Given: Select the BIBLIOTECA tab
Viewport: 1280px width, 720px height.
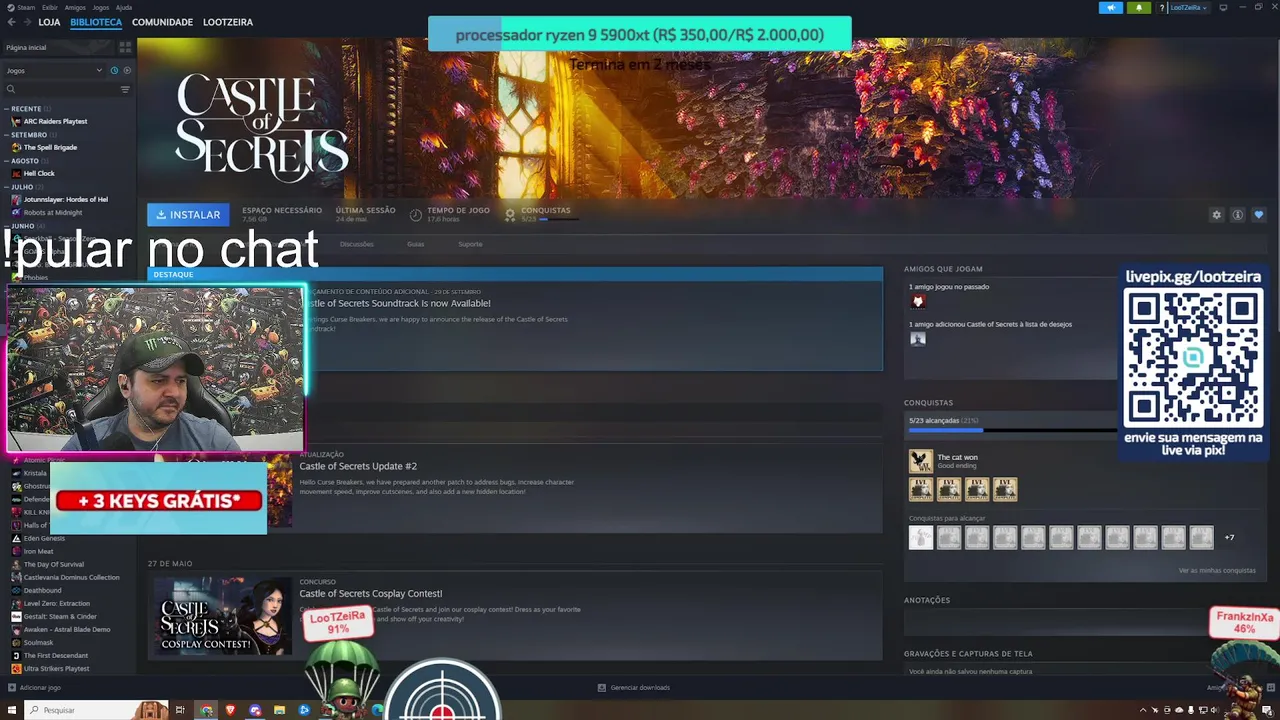Looking at the screenshot, I should (x=96, y=22).
